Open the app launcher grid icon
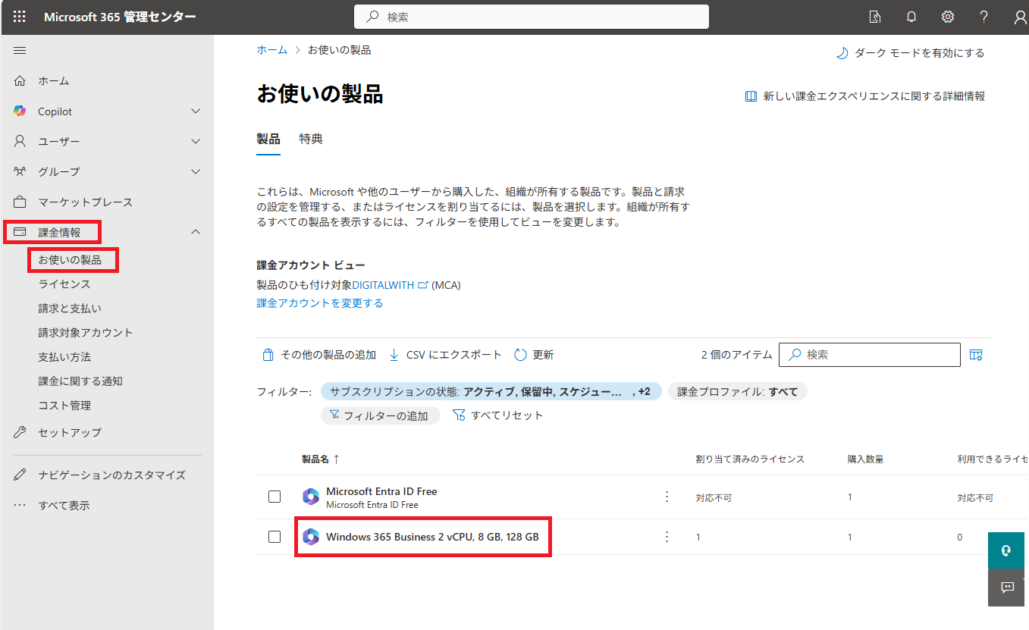The image size is (1029, 630). (x=19, y=16)
